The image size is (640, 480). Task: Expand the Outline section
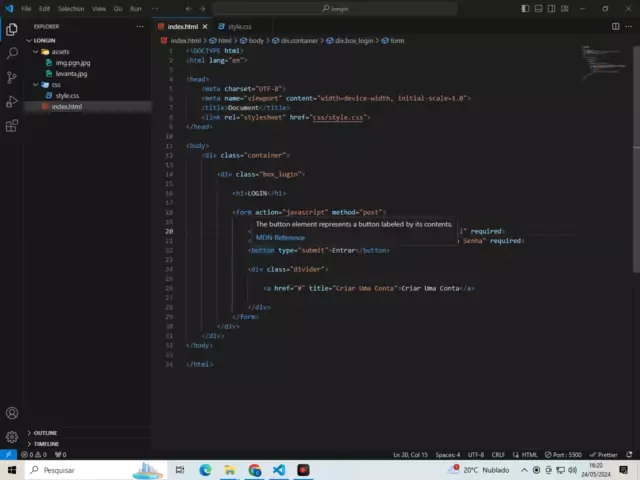(45, 432)
